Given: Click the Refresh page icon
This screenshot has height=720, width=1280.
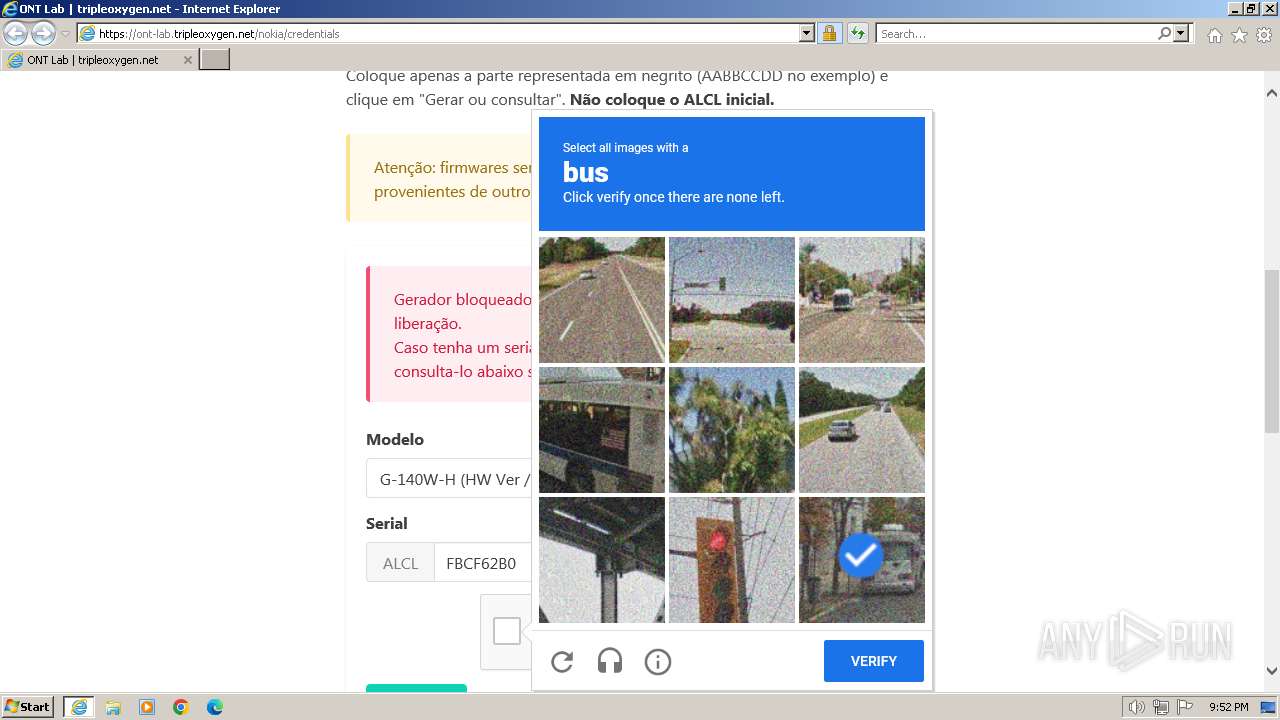Looking at the screenshot, I should click(857, 33).
